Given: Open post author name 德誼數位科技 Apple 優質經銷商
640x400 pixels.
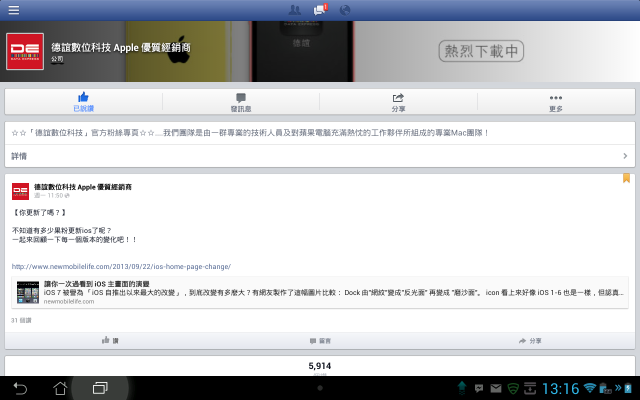Looking at the screenshot, I should point(83,187).
